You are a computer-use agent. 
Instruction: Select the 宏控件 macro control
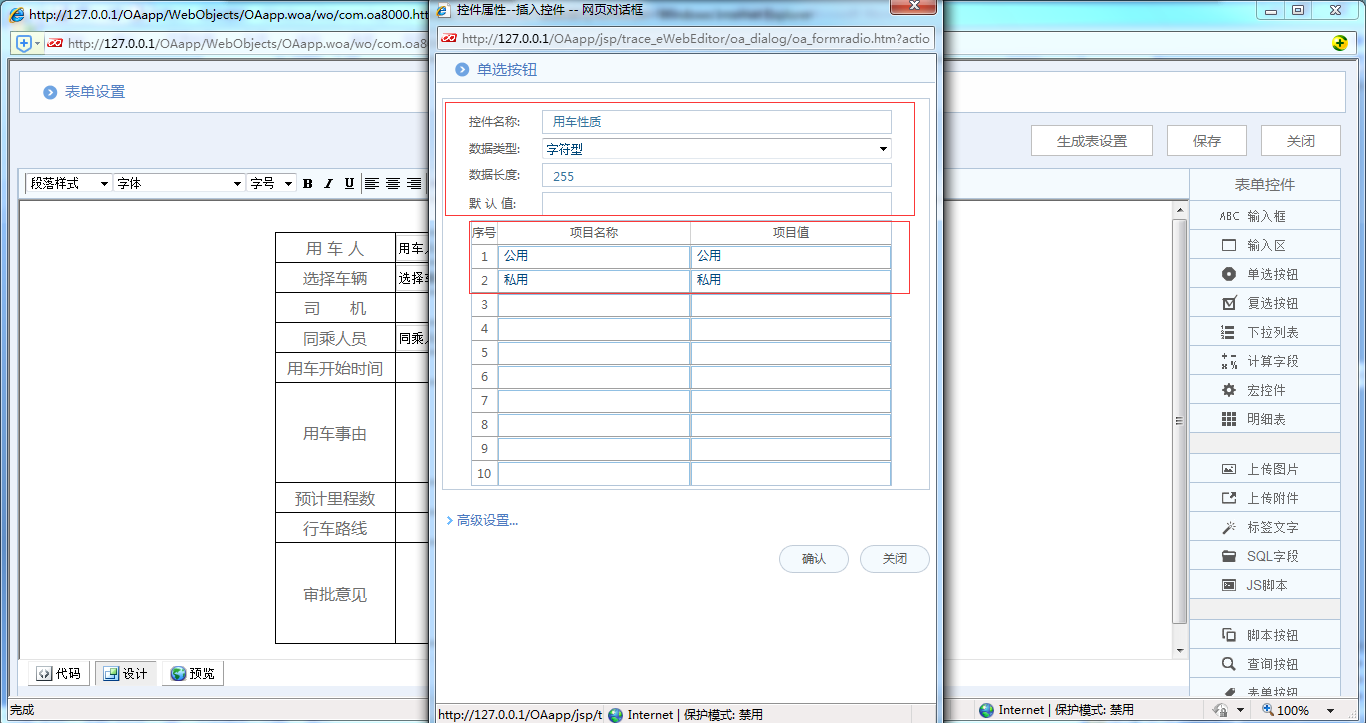1229,390
